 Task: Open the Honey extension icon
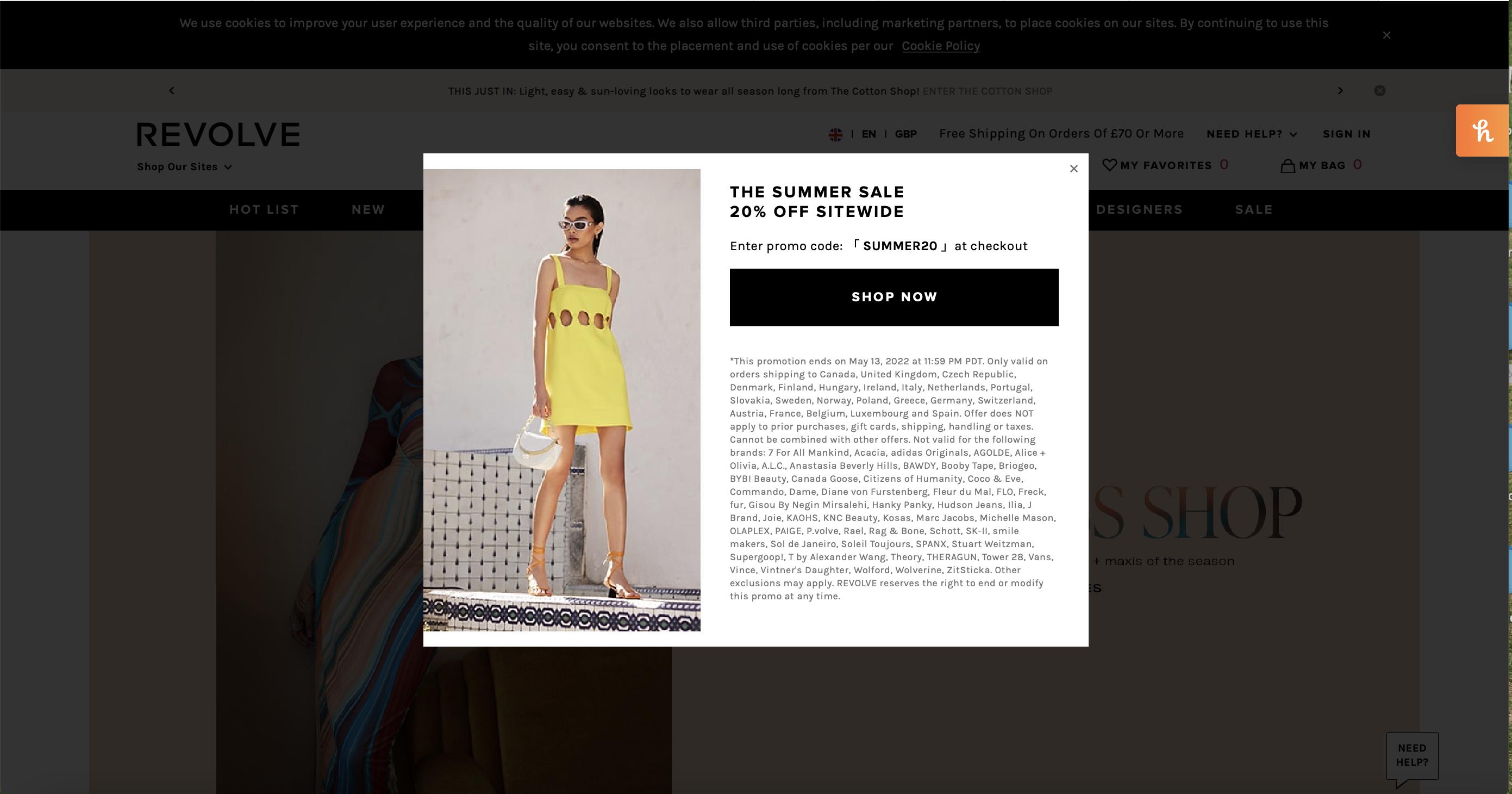[x=1482, y=131]
